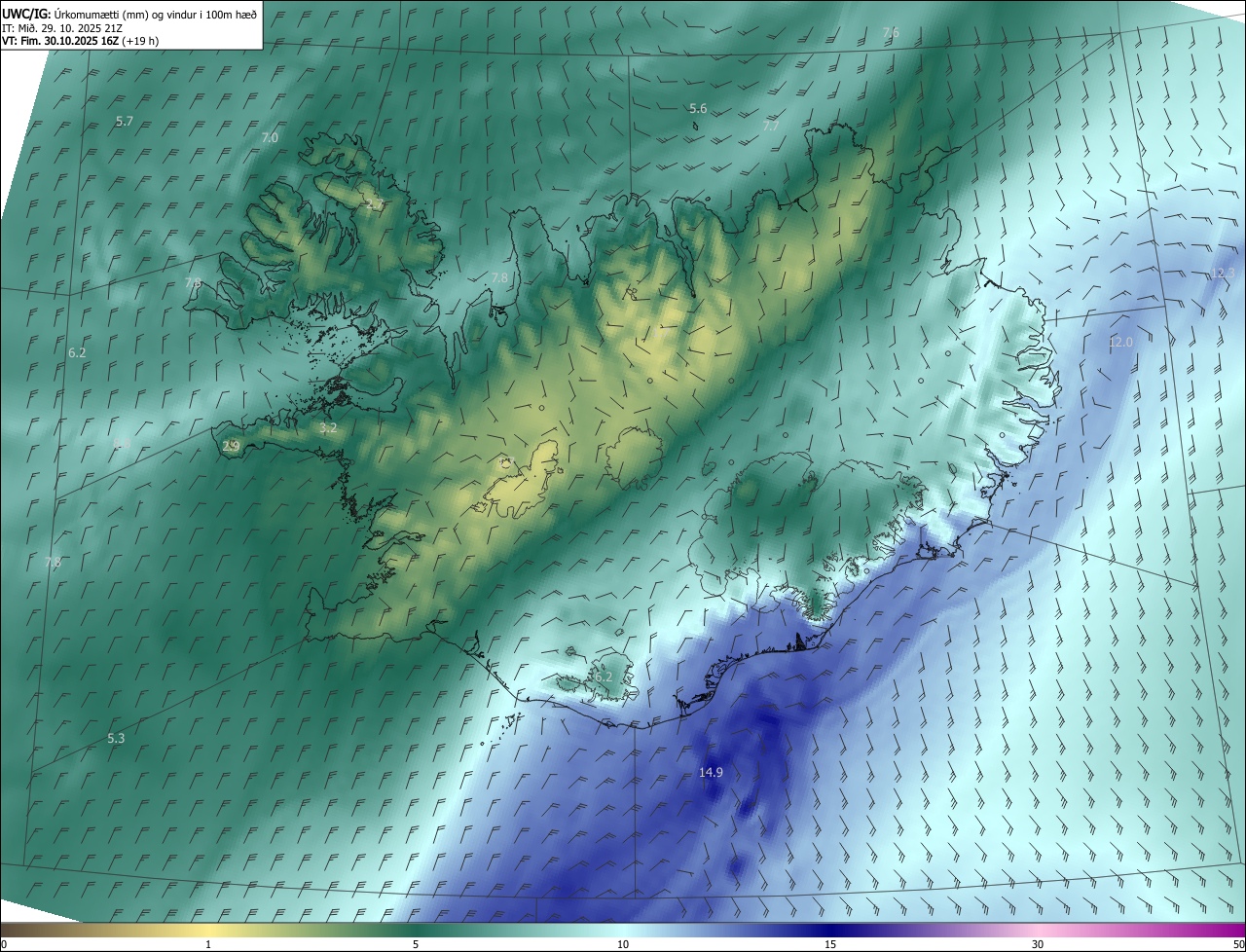Click the color scale tick label 50
Viewport: 1246px width, 952px height.
click(1238, 944)
